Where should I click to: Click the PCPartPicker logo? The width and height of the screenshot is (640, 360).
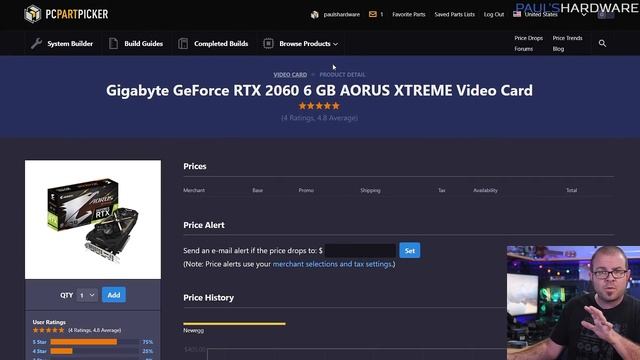coord(66,14)
